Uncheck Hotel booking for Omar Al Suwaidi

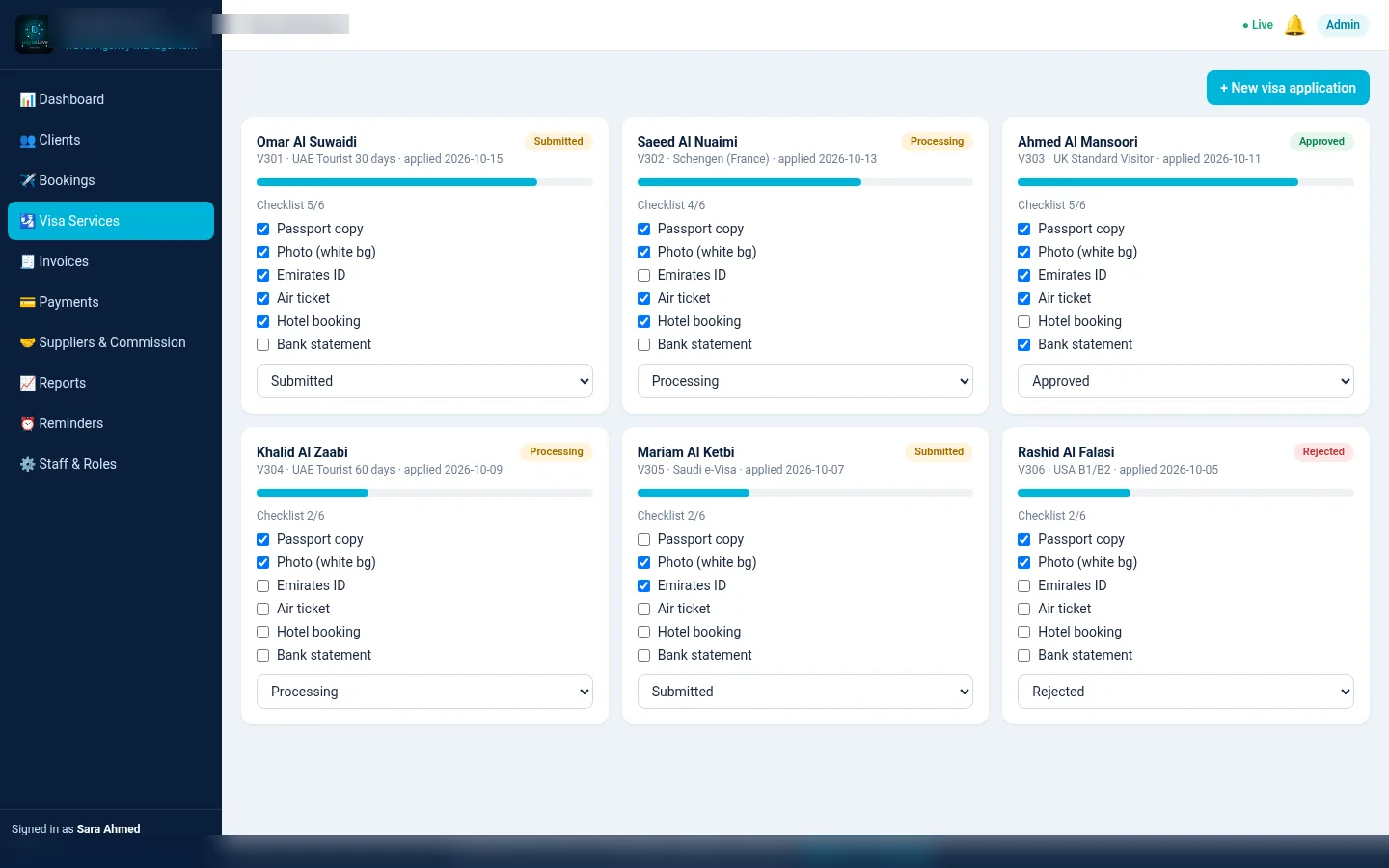(x=262, y=321)
